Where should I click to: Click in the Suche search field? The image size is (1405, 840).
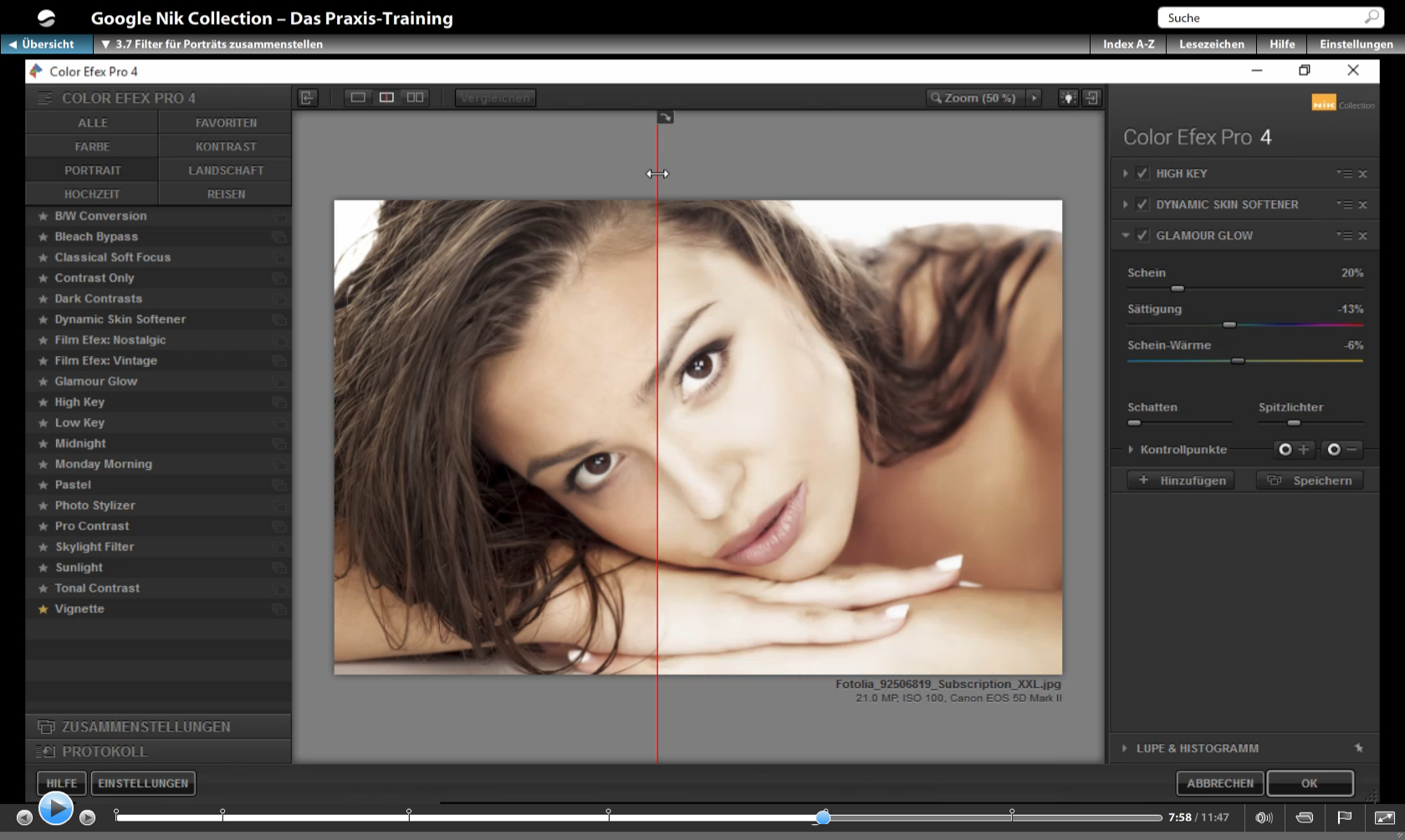click(1269, 18)
